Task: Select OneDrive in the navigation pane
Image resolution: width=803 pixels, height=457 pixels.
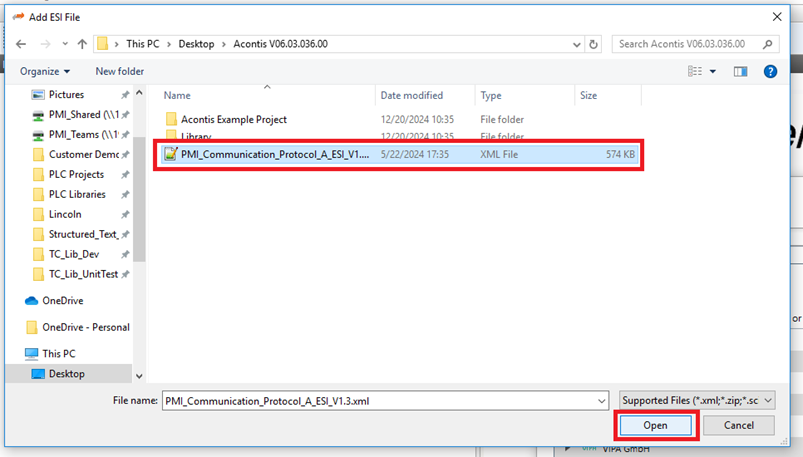Action: [x=62, y=300]
